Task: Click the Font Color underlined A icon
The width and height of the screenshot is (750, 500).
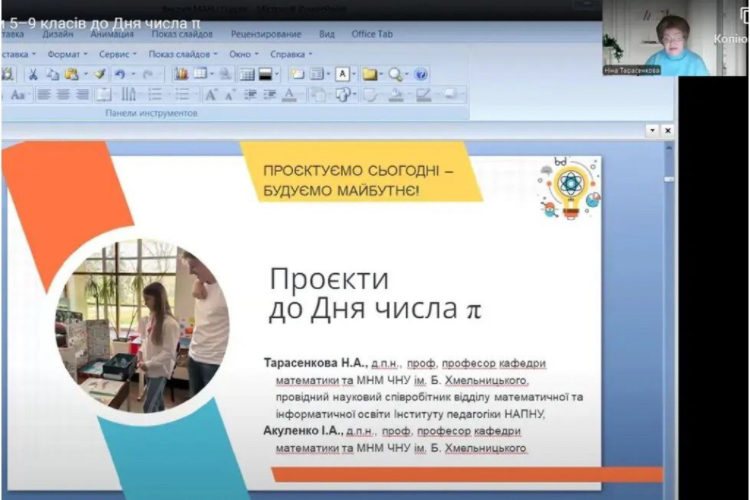Action: coord(289,95)
